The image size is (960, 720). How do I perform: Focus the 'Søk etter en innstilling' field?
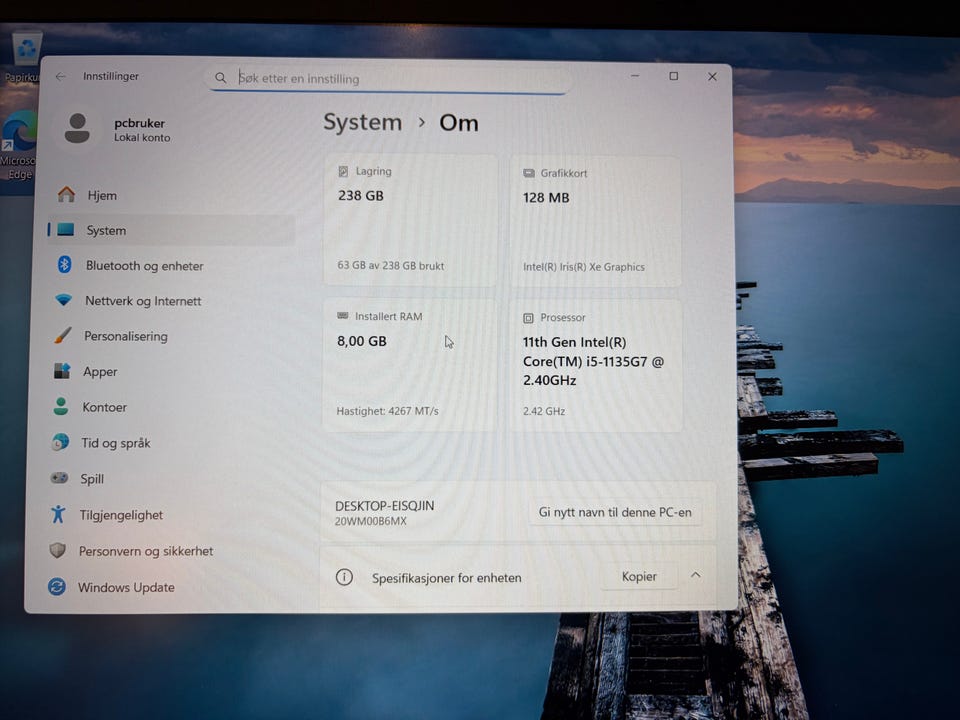(389, 78)
